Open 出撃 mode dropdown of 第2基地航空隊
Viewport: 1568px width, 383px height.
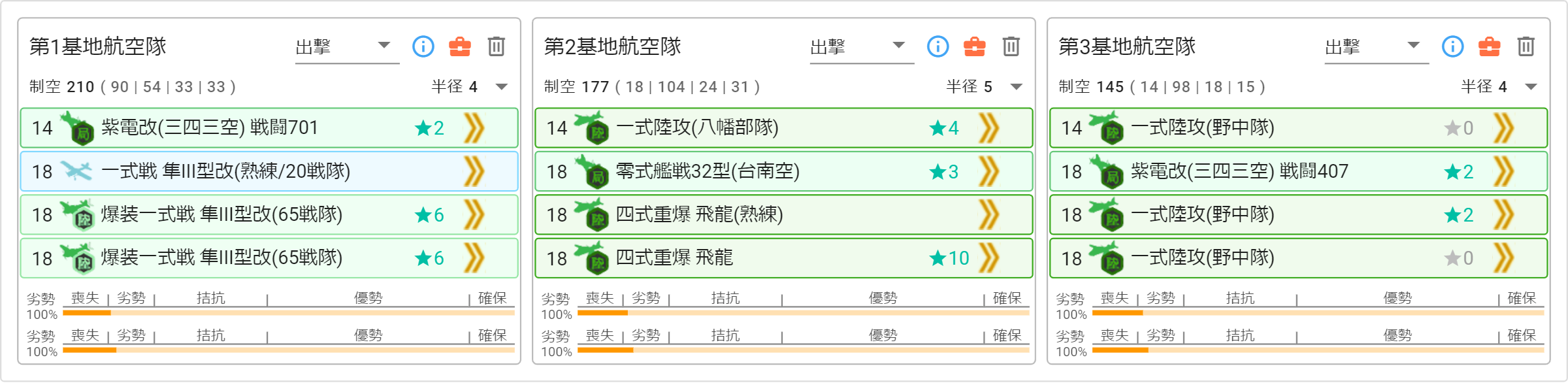(862, 47)
